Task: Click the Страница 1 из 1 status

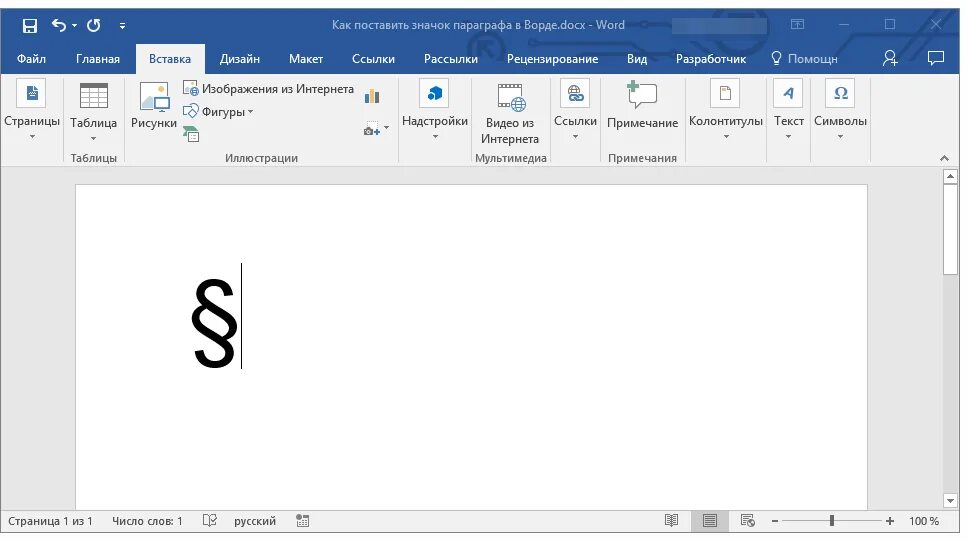Action: click(50, 521)
